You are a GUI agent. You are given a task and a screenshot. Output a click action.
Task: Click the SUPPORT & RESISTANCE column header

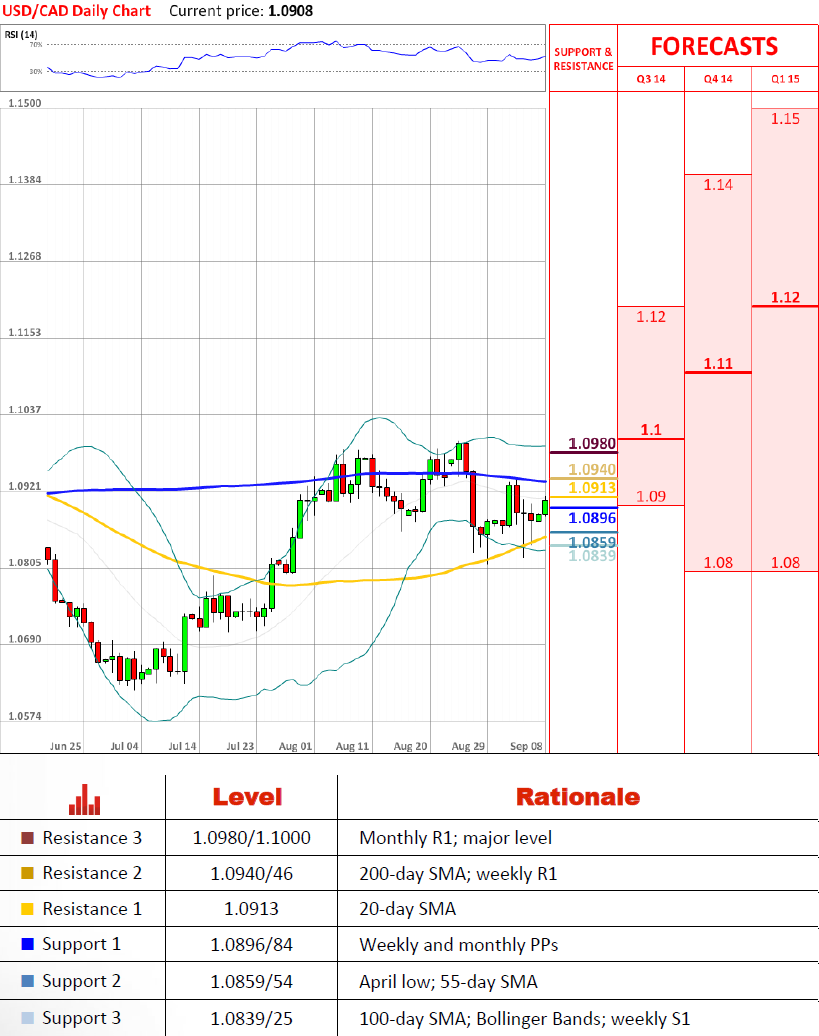(x=583, y=59)
